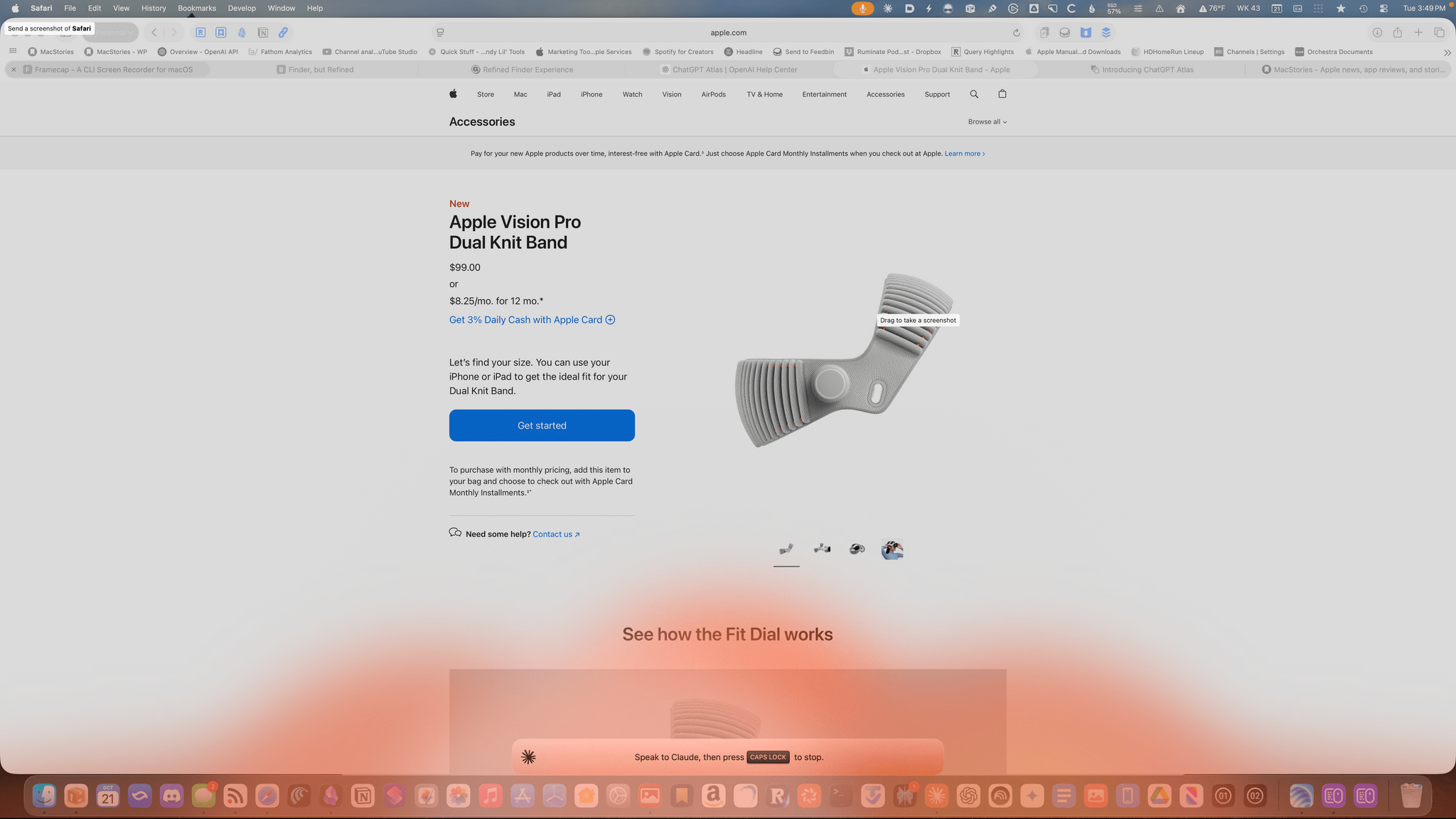Select the fourth product thumbnail showing a person
This screenshot has width=1456, height=819.
[x=892, y=550]
